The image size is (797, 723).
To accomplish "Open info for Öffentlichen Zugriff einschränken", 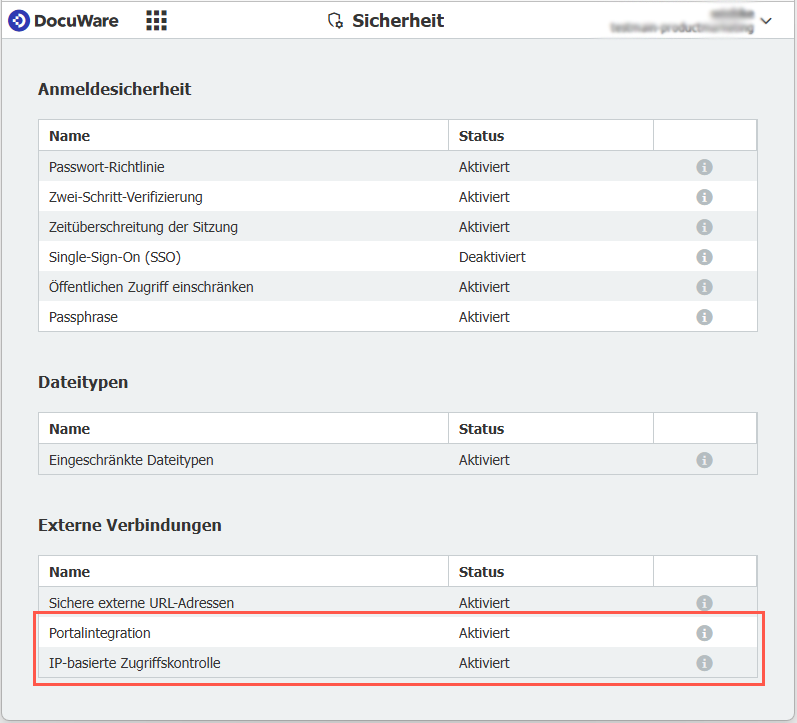I will point(704,287).
